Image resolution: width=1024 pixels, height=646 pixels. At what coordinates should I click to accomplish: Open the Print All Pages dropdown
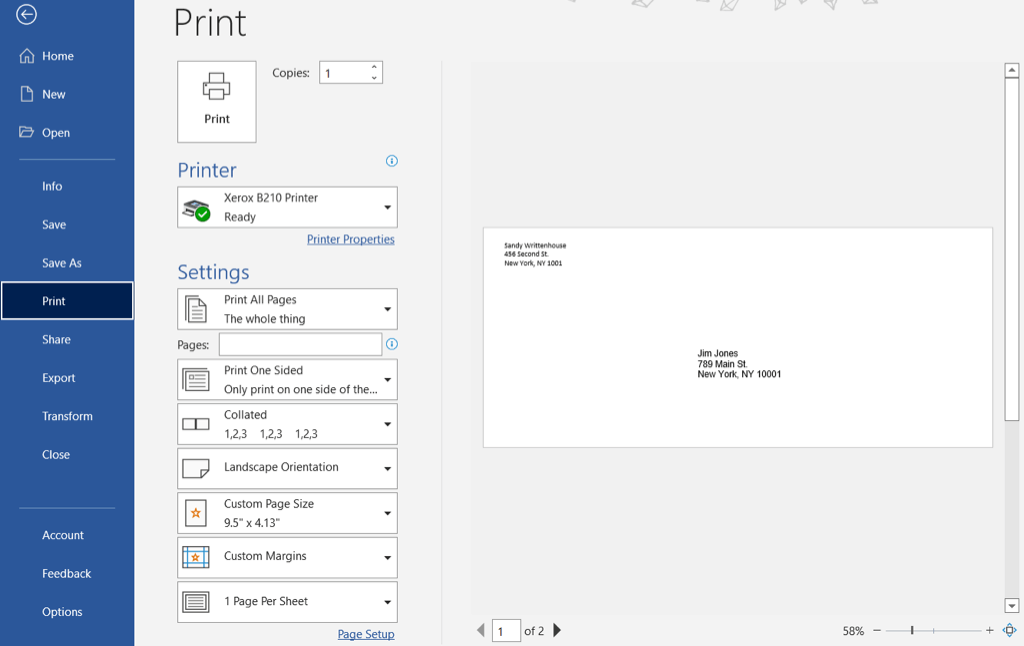(287, 309)
